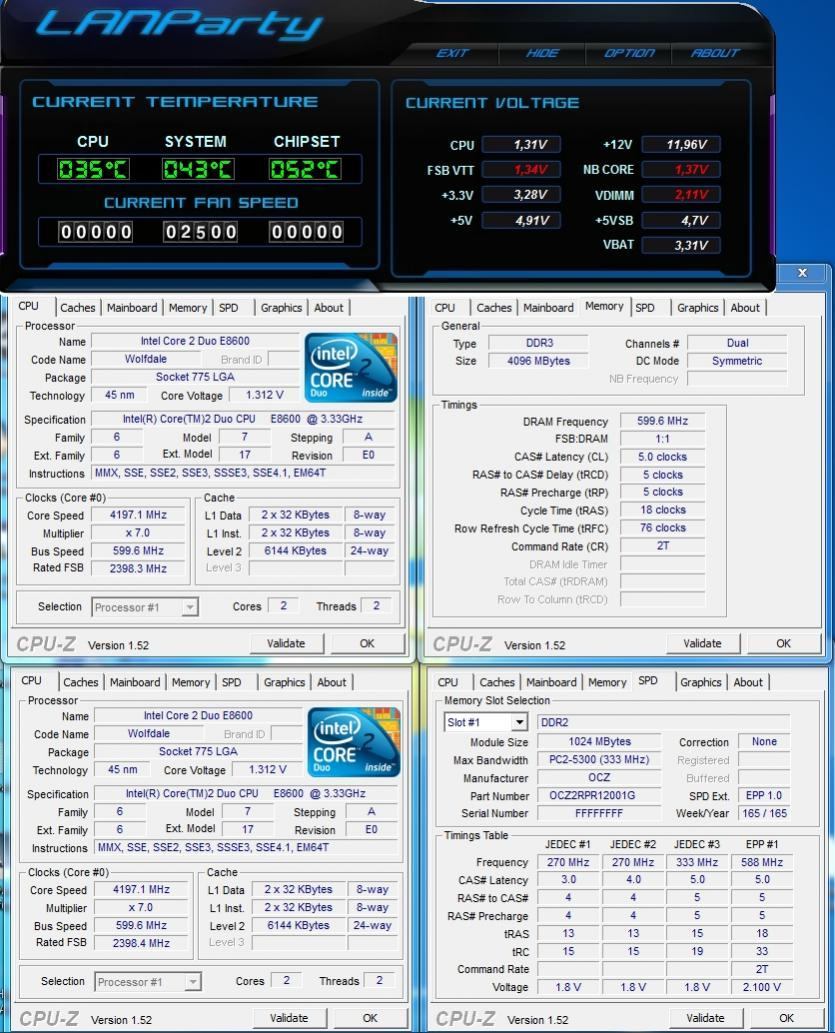Image resolution: width=835 pixels, height=1033 pixels.
Task: Open Graphics tab in top-left CPU-Z
Action: 281,308
